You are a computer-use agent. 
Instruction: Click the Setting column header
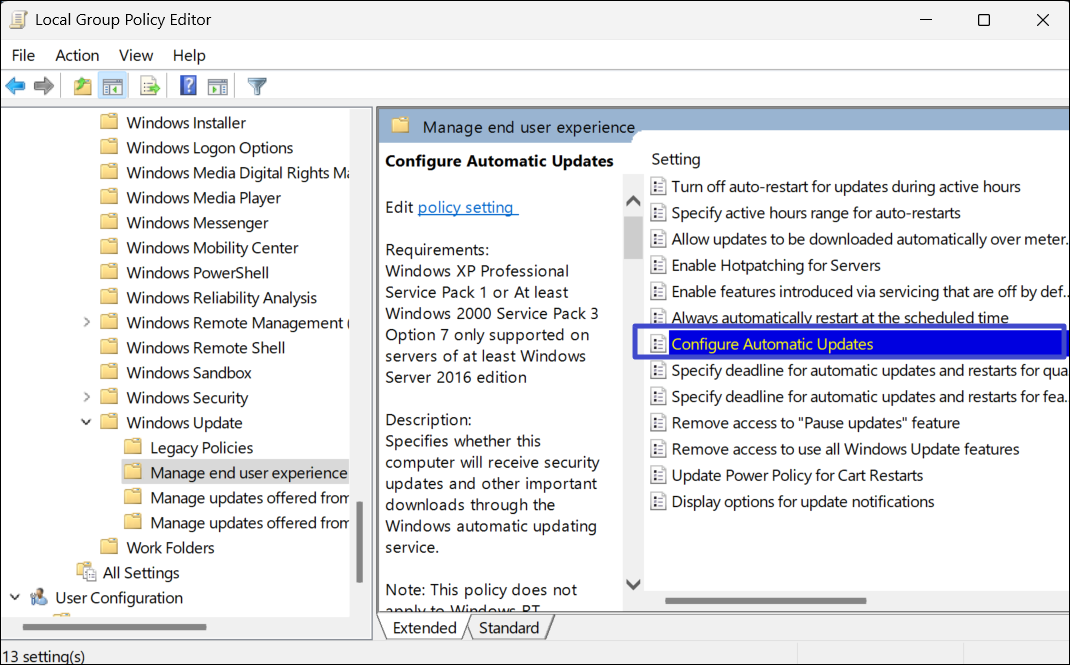click(x=676, y=159)
